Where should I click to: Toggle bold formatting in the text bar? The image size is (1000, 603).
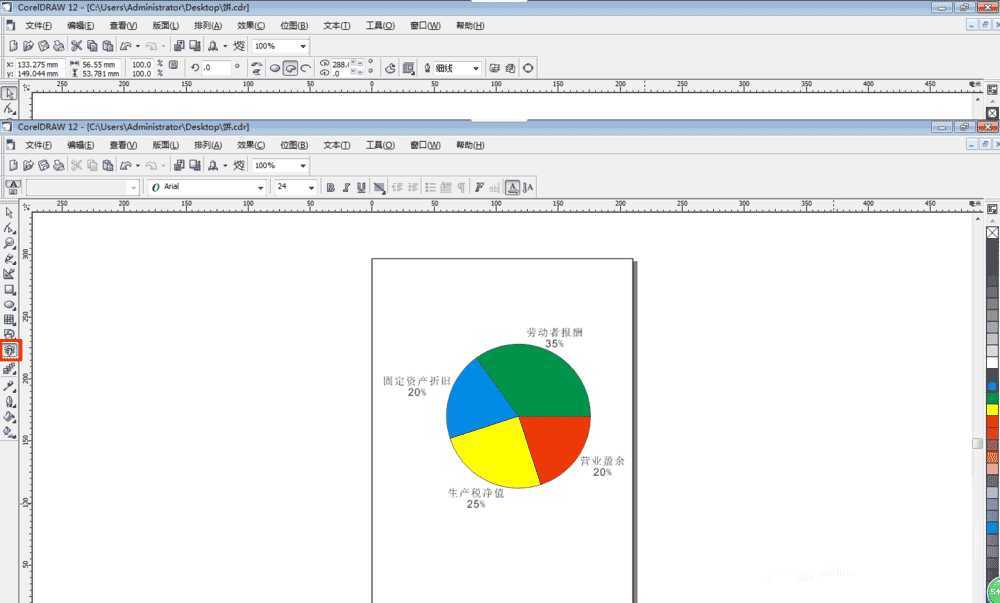[331, 187]
